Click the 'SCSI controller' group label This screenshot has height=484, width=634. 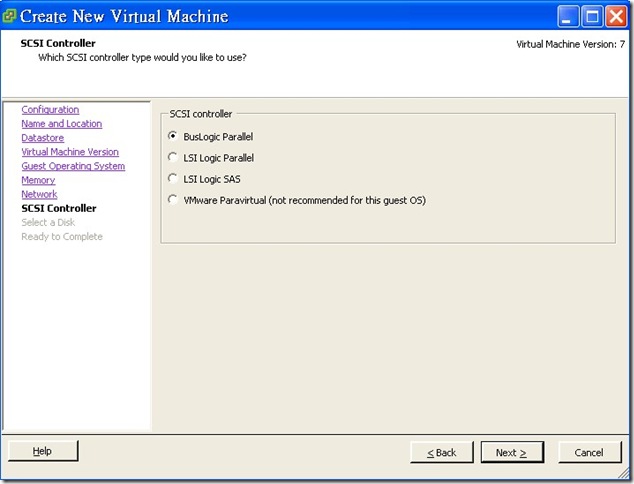(201, 114)
